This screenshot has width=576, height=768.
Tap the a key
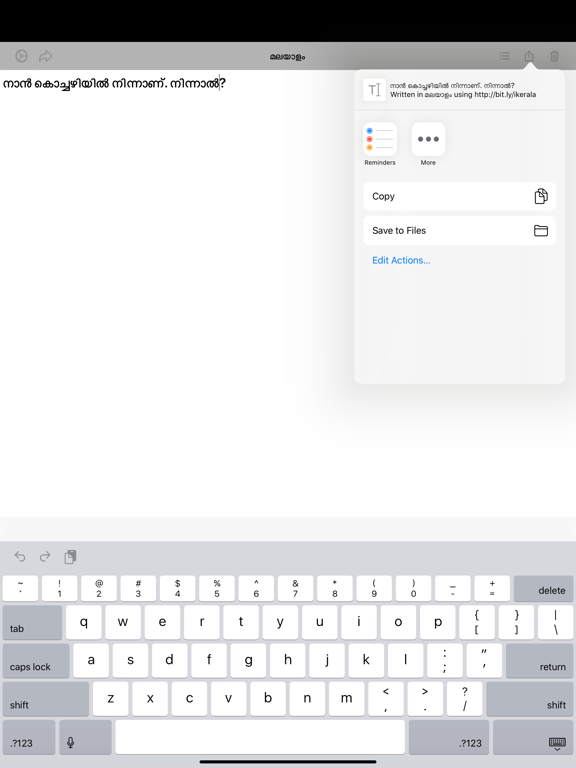91,661
